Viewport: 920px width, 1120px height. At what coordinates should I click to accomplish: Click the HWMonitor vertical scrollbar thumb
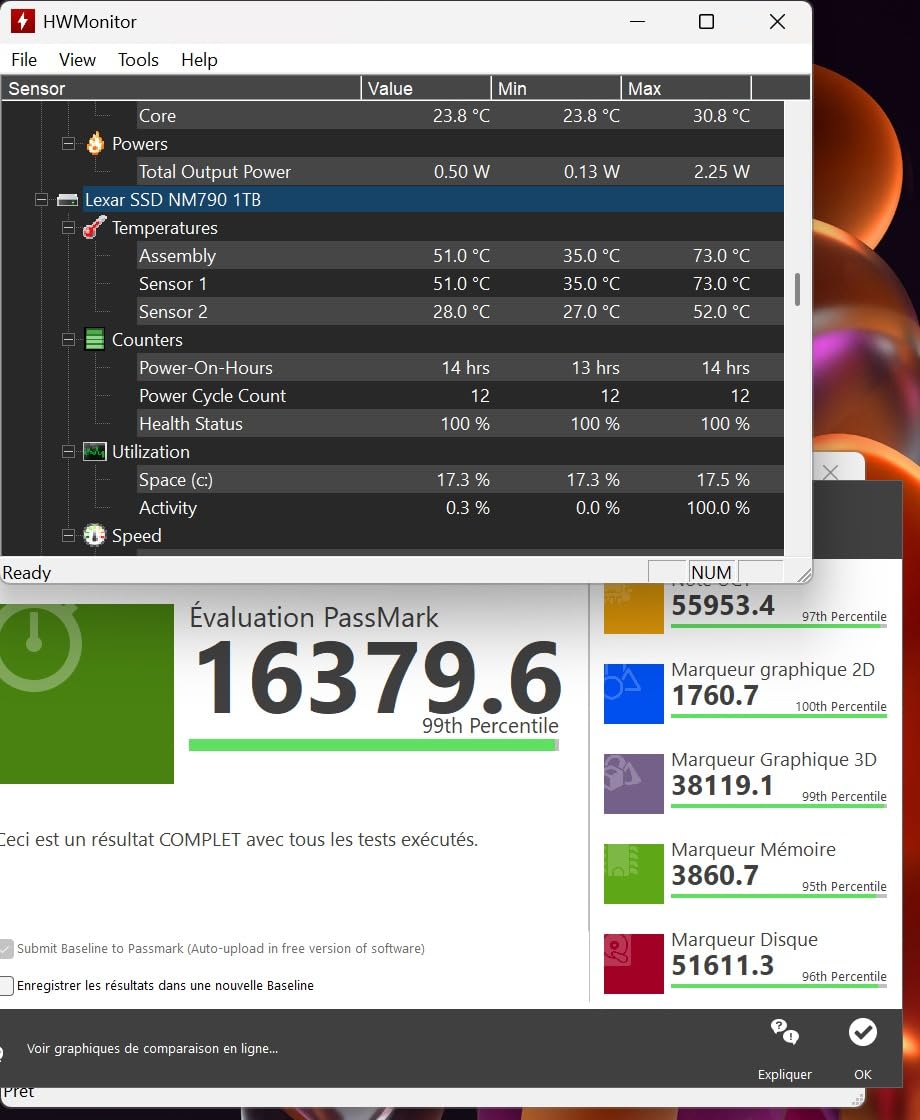click(797, 290)
